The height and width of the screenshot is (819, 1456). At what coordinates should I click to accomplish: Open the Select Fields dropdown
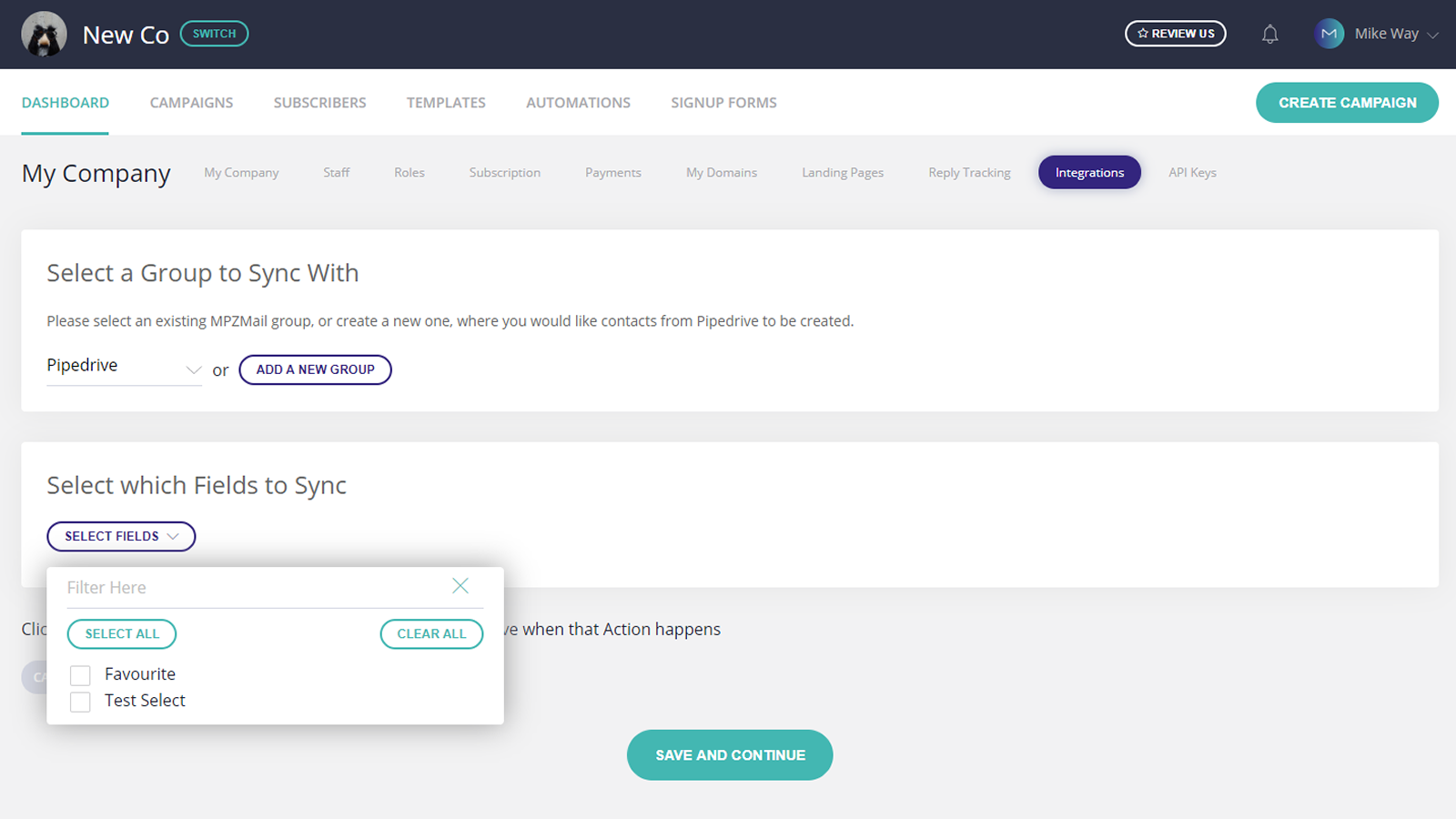point(121,536)
